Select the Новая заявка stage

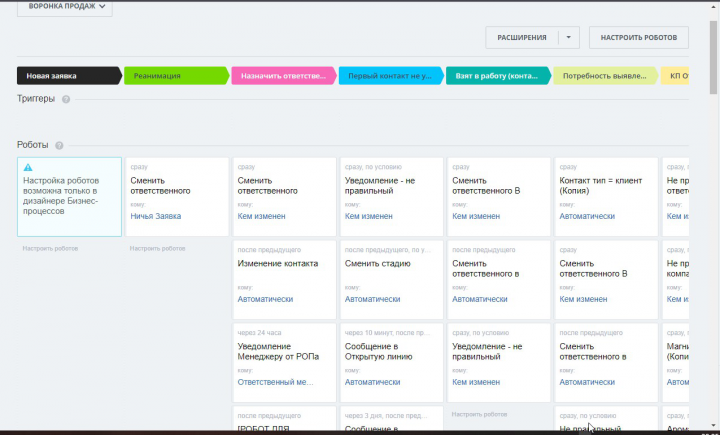click(69, 76)
